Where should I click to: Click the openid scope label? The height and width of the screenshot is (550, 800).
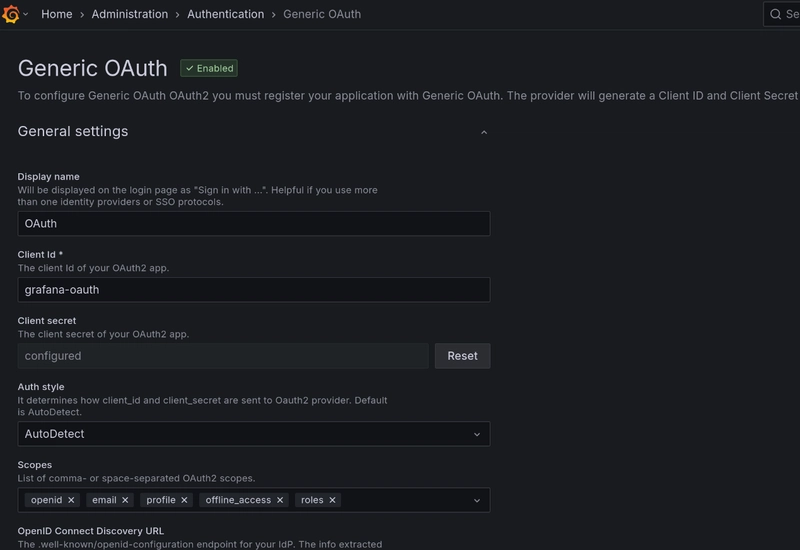(x=46, y=501)
